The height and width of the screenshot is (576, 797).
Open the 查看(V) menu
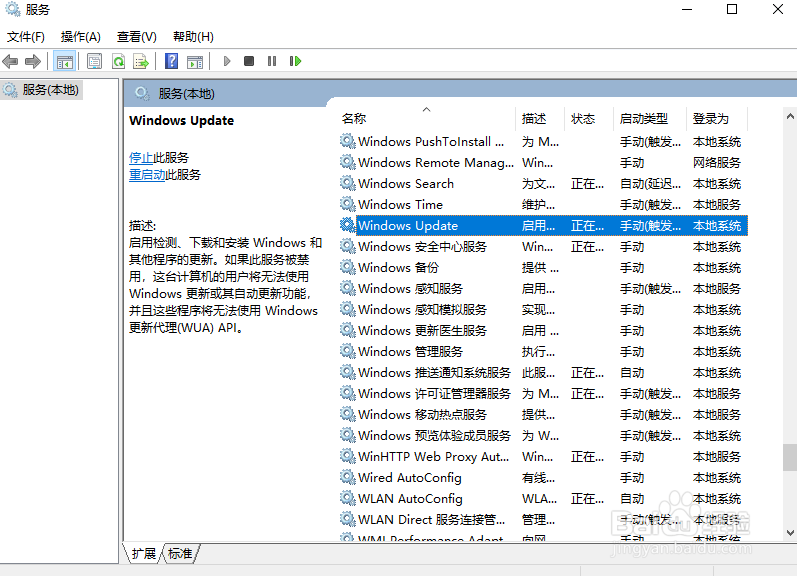[136, 37]
